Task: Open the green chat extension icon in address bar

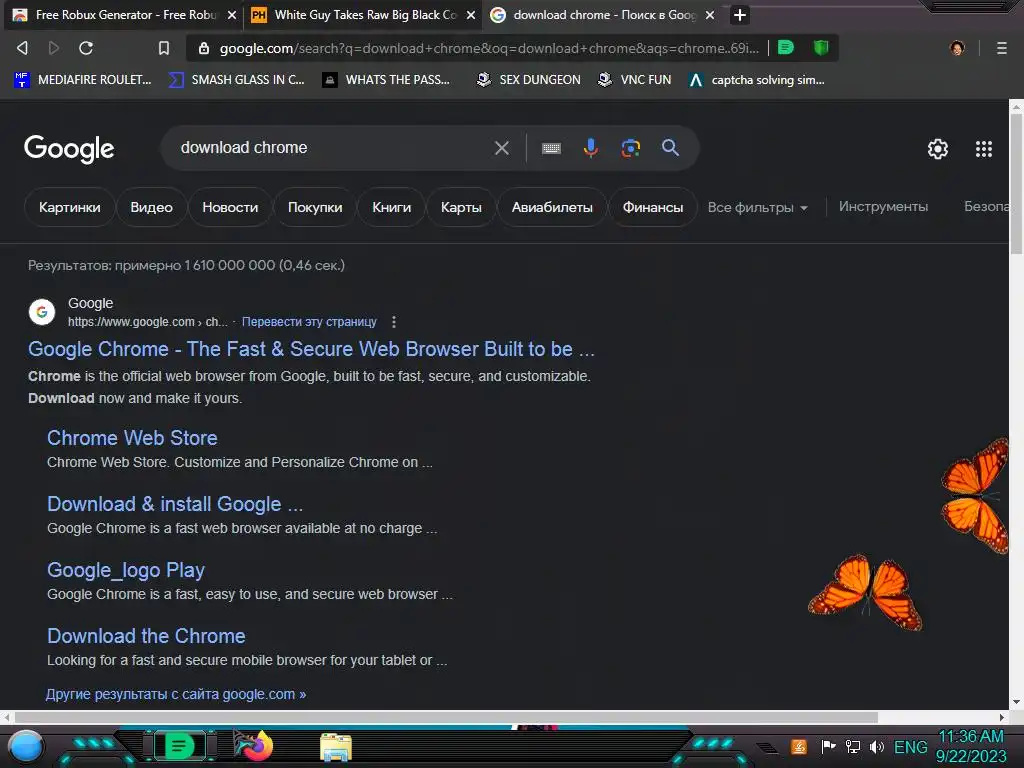Action: pos(786,48)
